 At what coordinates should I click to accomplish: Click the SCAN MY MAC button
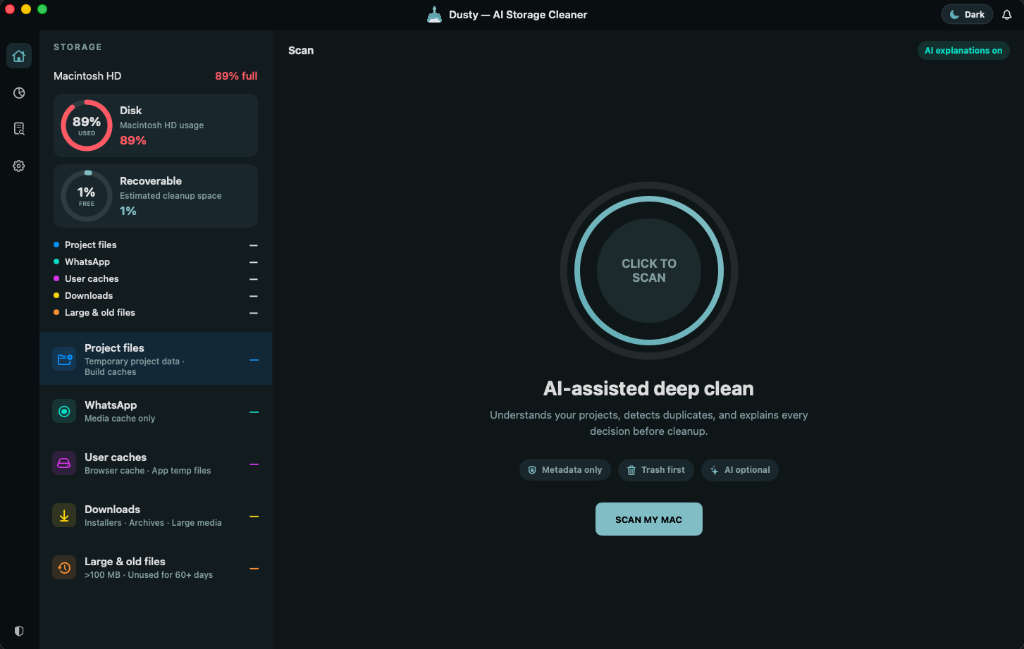click(648, 519)
